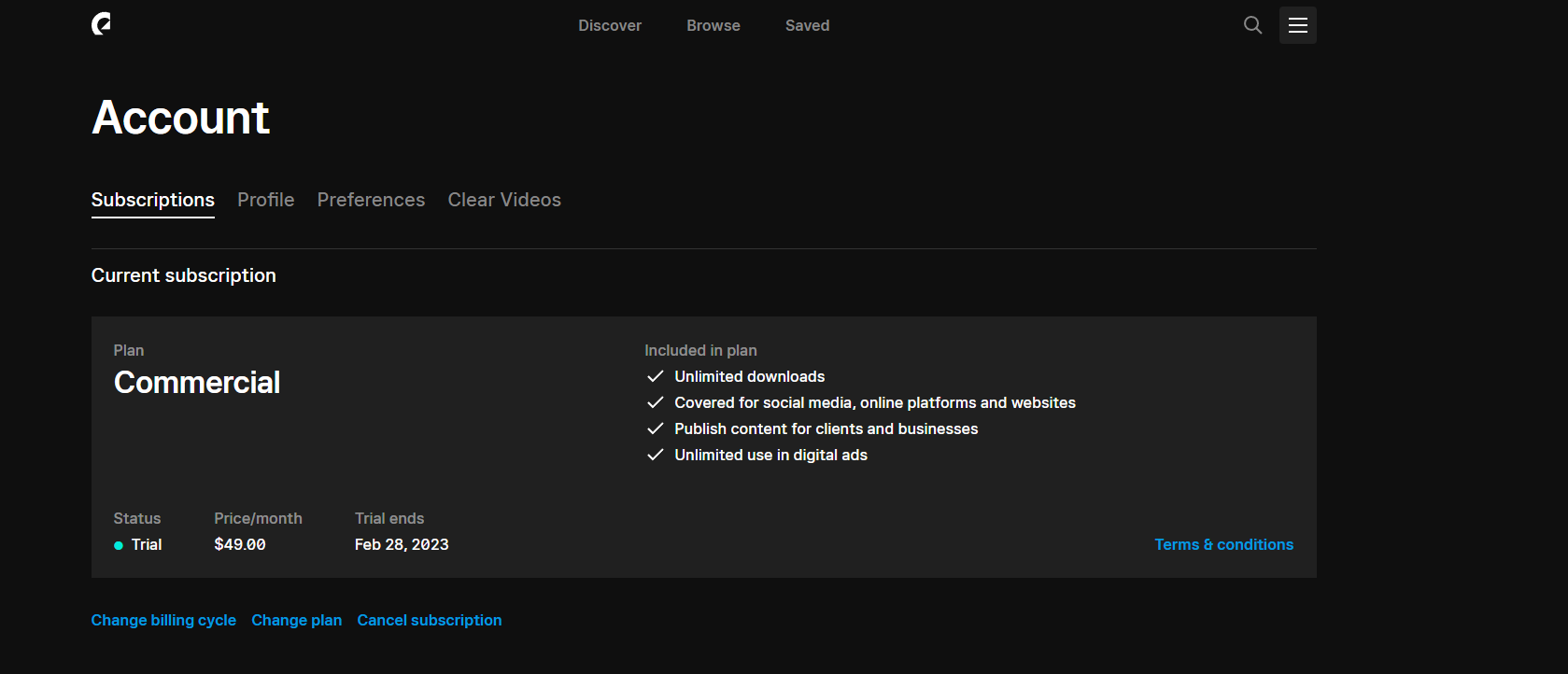Switch to the Preferences tab
Screen dimensions: 1568x674
371,200
